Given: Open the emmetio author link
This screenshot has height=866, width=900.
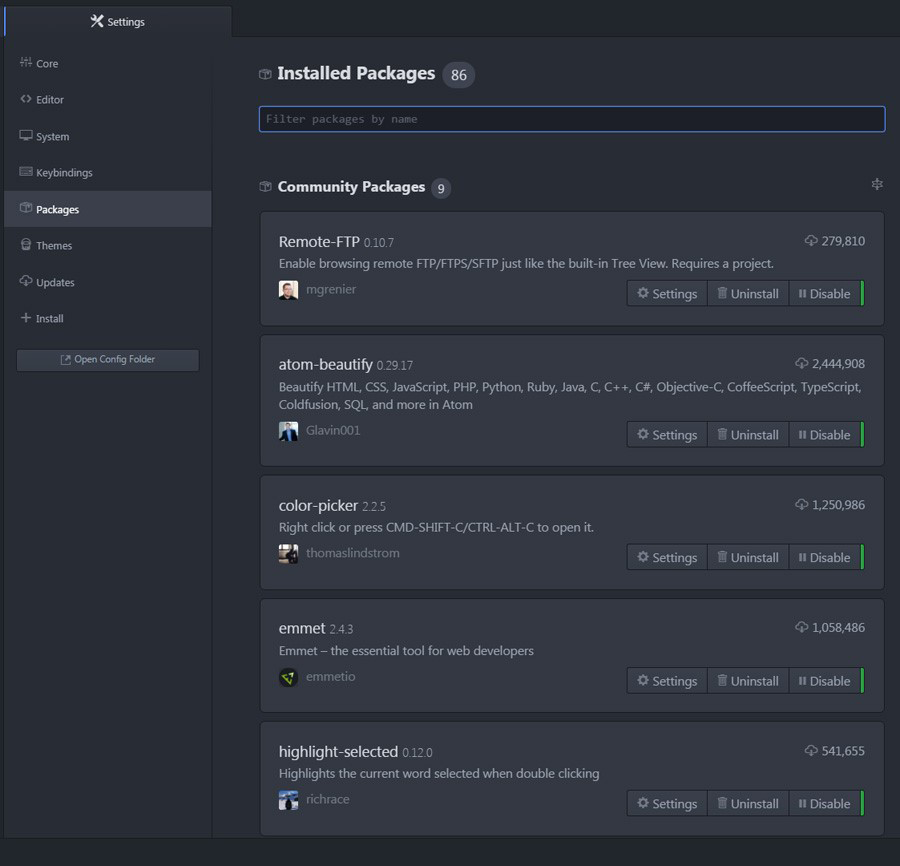Looking at the screenshot, I should click(331, 677).
